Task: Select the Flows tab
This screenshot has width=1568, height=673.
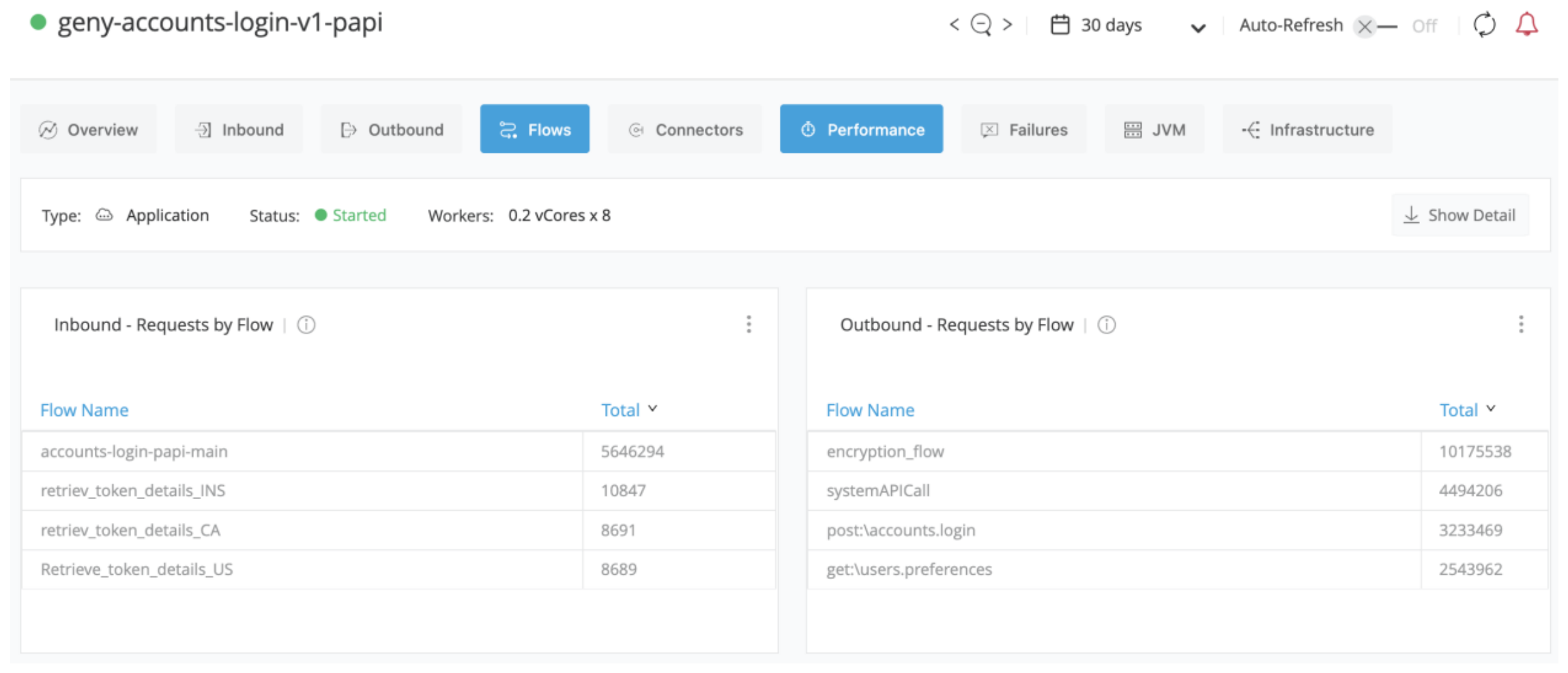Action: pyautogui.click(x=535, y=129)
